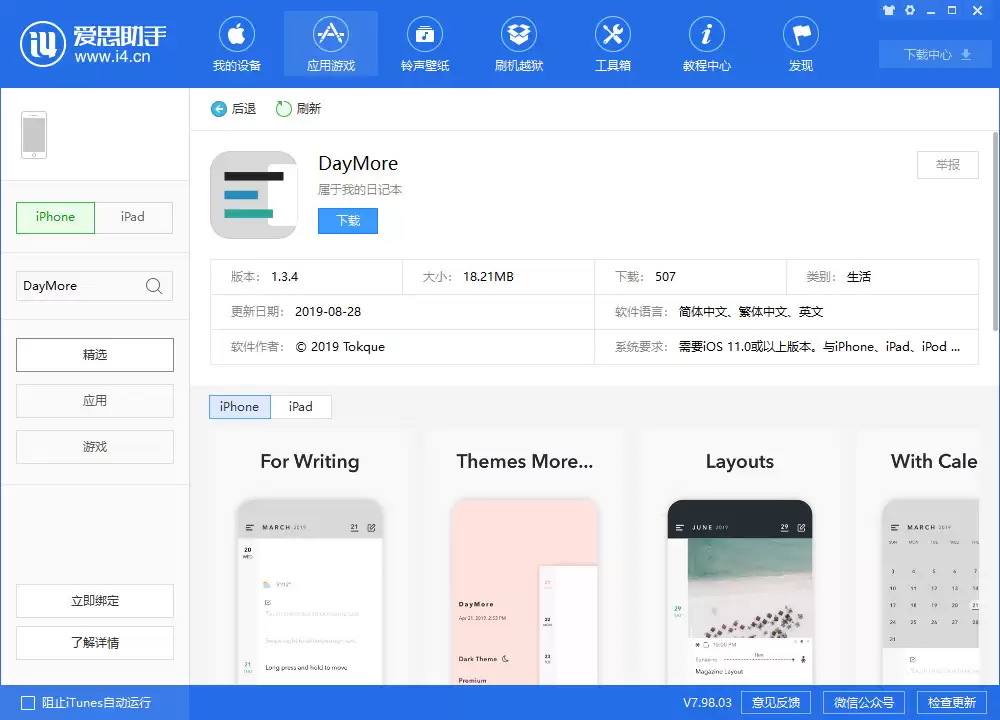Switch to iPad screenshots tab
This screenshot has width=1000, height=720.
click(x=301, y=407)
